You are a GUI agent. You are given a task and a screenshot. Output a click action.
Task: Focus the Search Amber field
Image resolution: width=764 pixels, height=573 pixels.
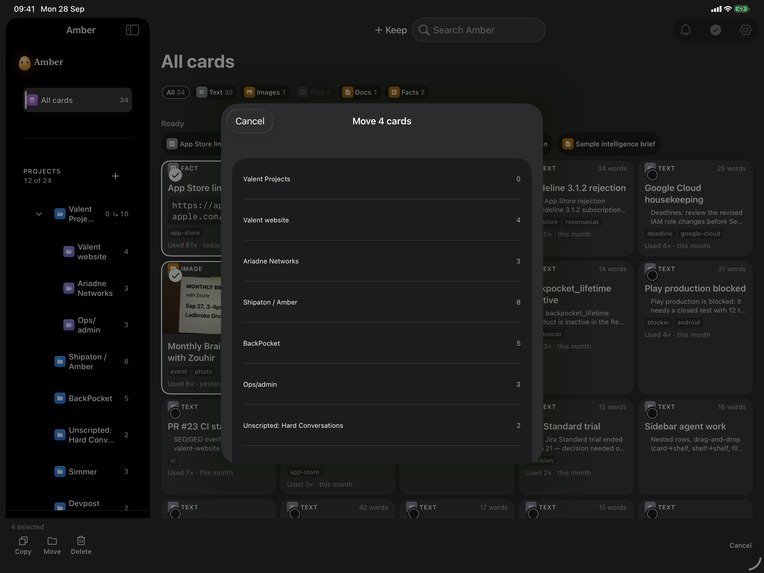point(478,30)
